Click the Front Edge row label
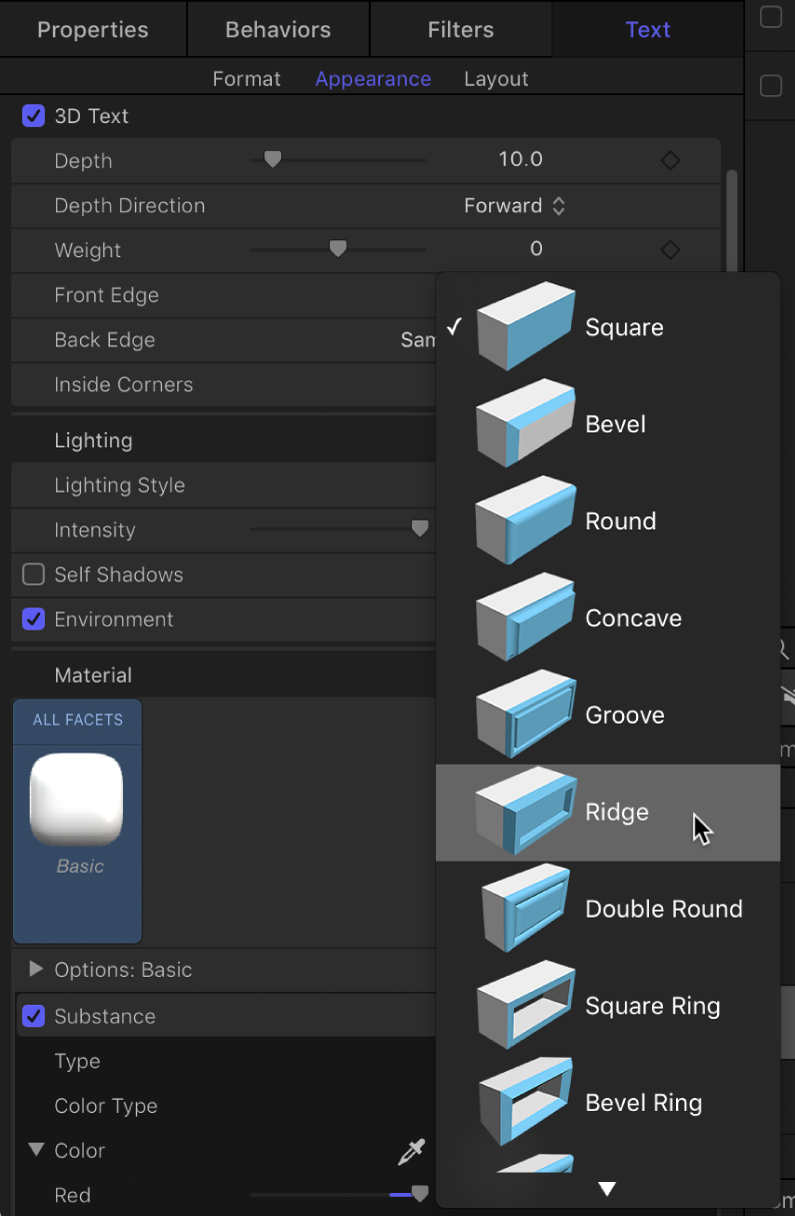 tap(107, 295)
